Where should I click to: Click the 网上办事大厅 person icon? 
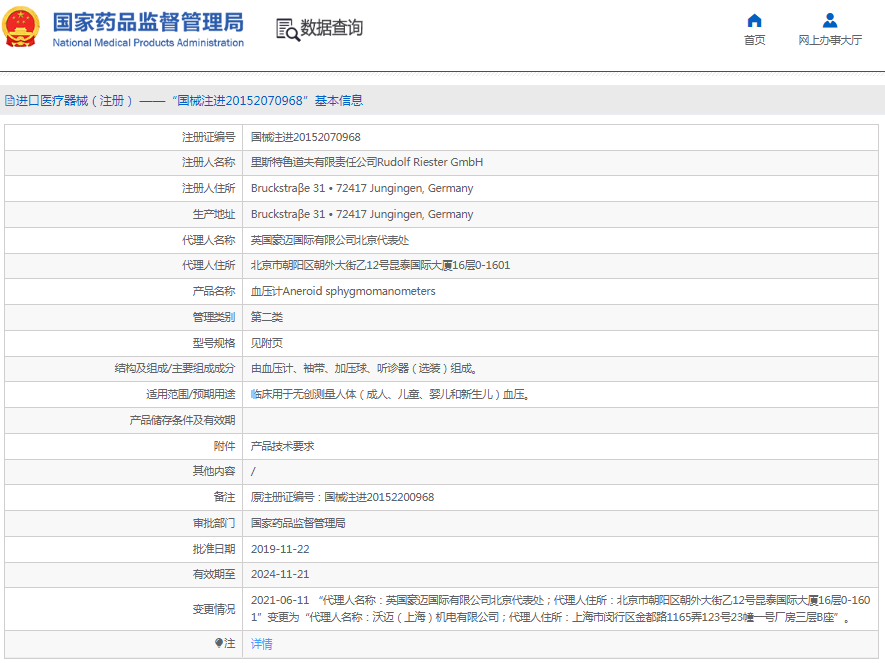coord(829,20)
